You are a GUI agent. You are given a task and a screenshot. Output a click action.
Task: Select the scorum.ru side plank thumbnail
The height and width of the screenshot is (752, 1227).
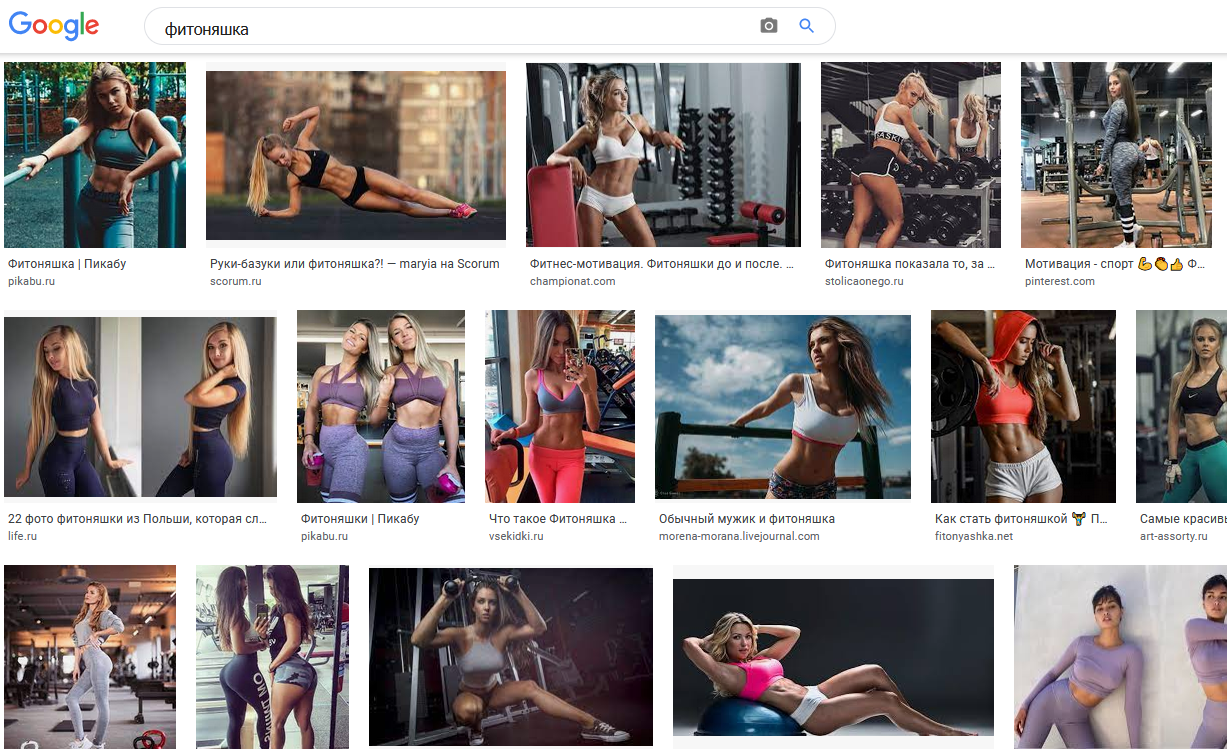355,155
